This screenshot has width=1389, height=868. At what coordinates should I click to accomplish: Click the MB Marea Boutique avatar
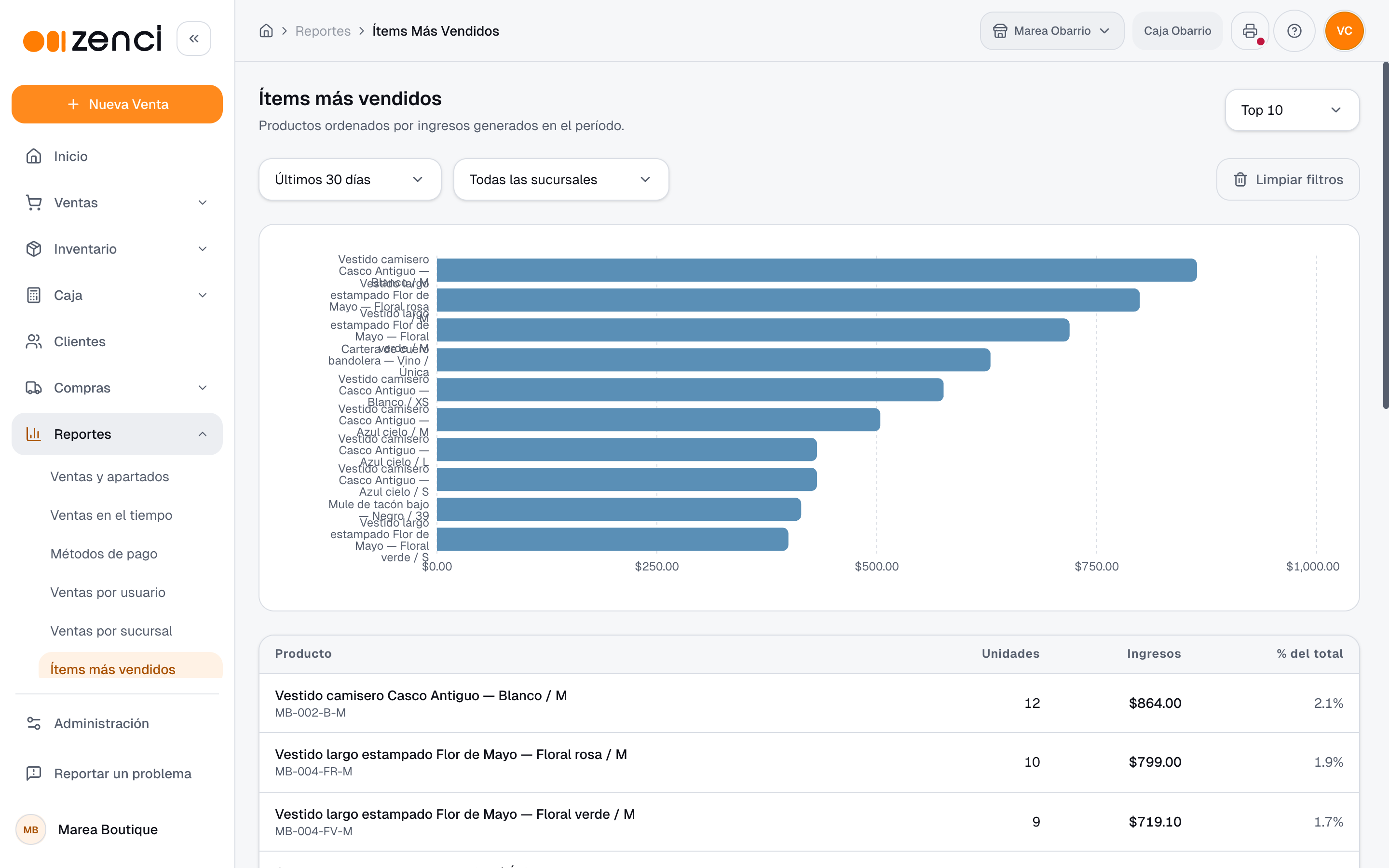point(31,829)
